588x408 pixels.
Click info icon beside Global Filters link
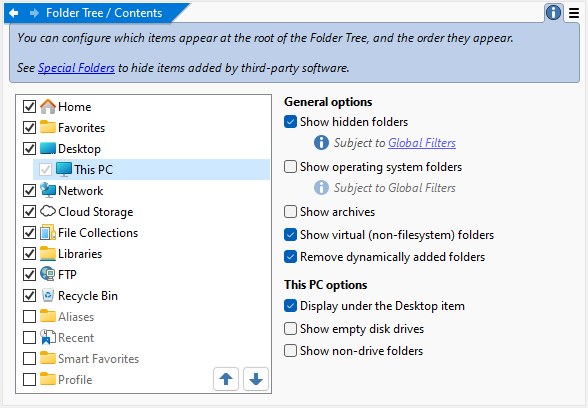tap(321, 143)
